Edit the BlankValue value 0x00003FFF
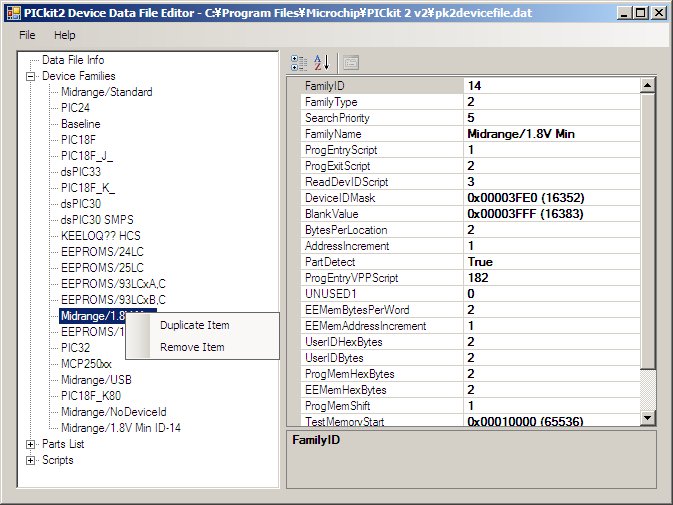The height and width of the screenshot is (505, 673). coord(552,214)
